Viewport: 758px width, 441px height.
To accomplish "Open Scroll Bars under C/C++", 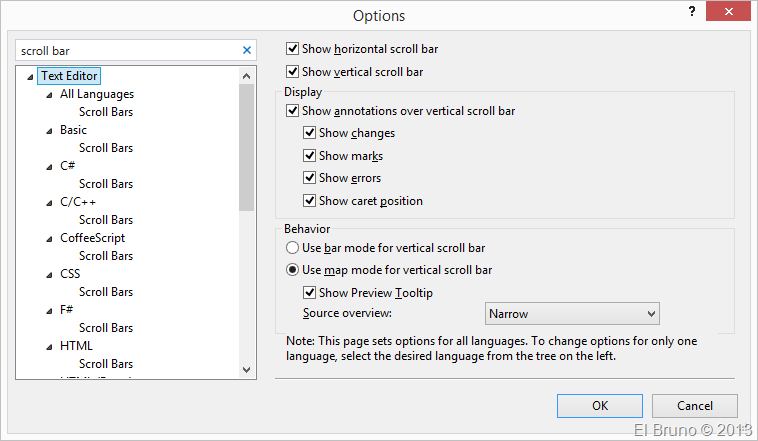I will [106, 220].
